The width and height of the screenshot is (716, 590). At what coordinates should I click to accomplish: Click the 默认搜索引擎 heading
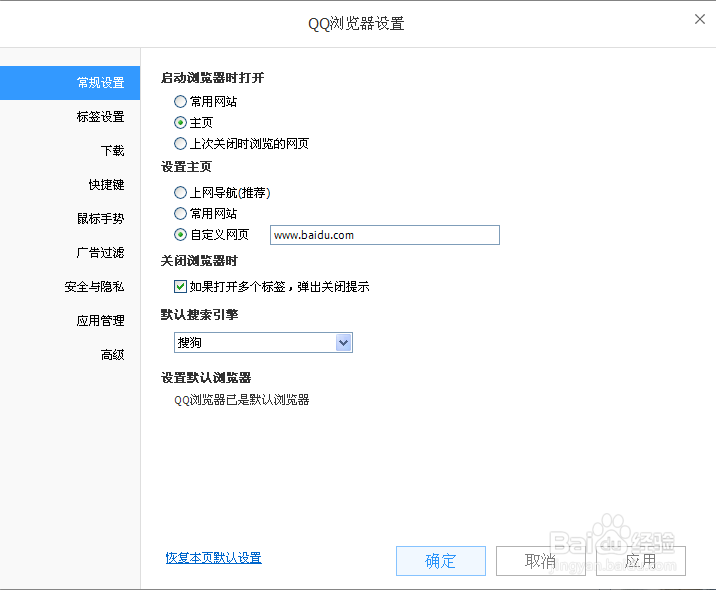[x=199, y=315]
